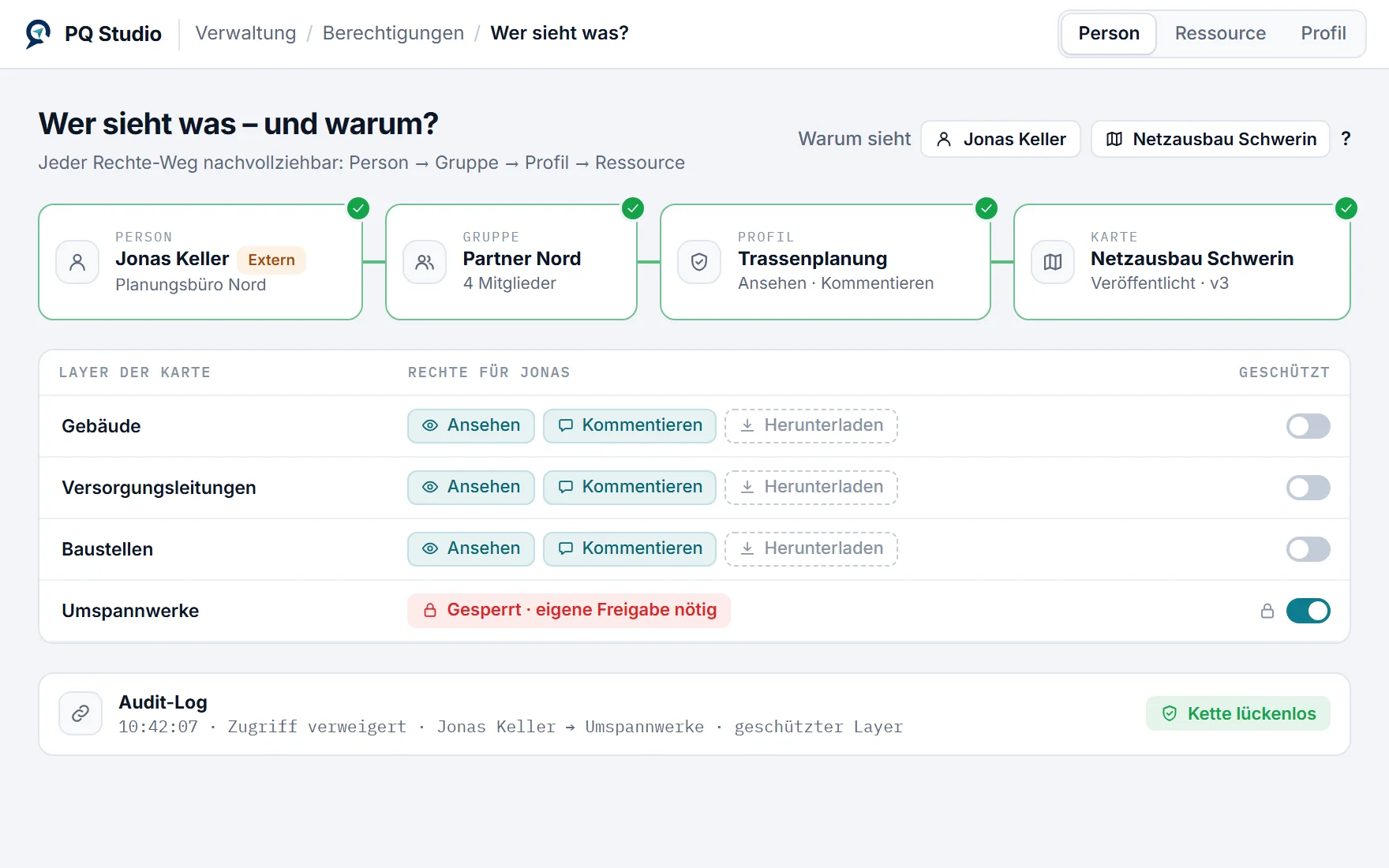Click the PQ Studio logo icon
Image resolution: width=1389 pixels, height=868 pixels.
pos(37,34)
